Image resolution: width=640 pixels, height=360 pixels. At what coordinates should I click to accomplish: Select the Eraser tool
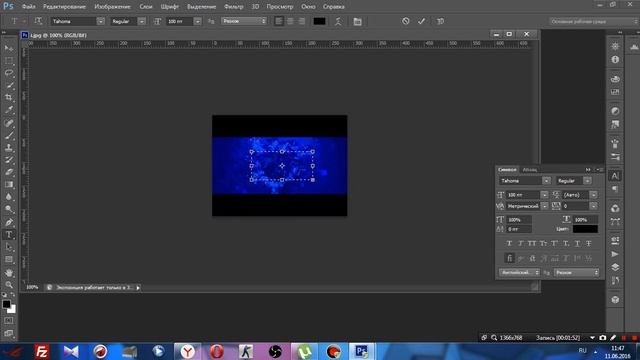tap(9, 172)
